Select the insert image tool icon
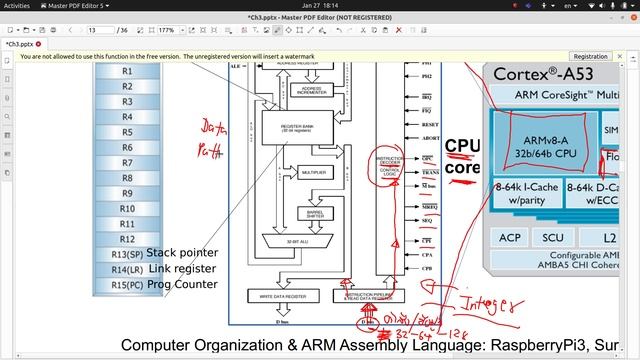Screen dimensions: 640x360 (x=266, y=30)
